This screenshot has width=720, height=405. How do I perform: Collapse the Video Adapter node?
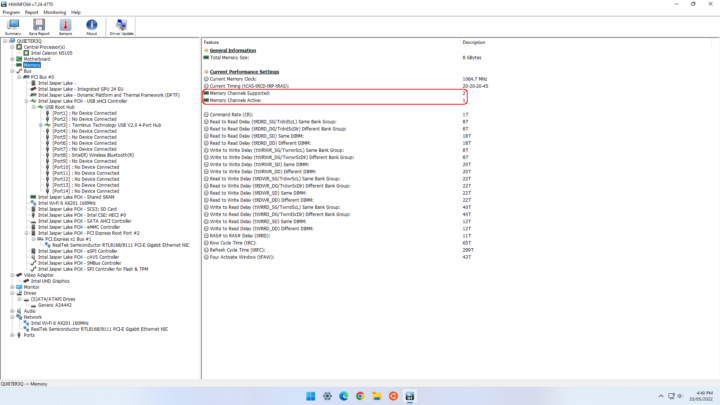point(12,275)
